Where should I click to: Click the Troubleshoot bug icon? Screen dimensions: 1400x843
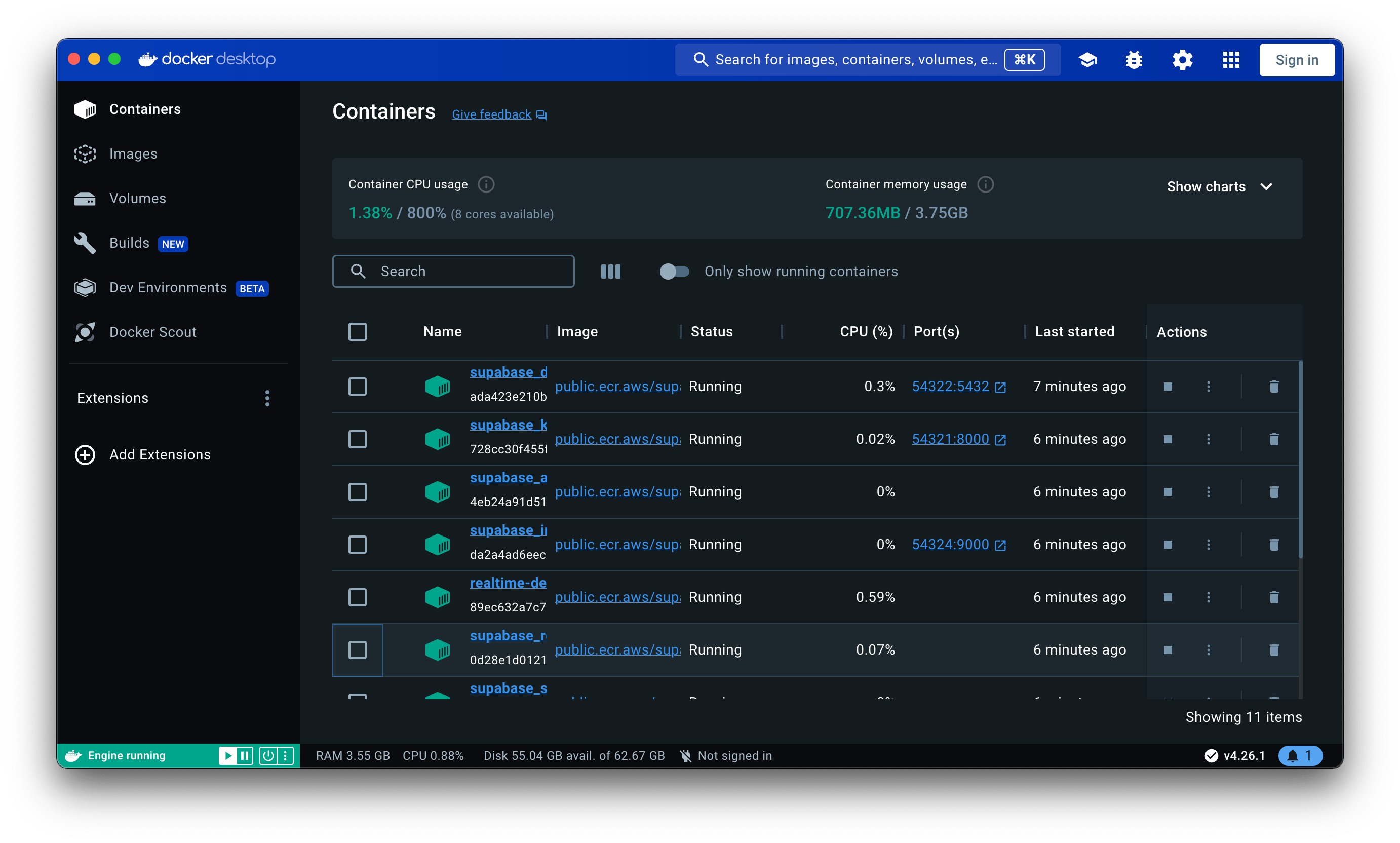point(1134,60)
